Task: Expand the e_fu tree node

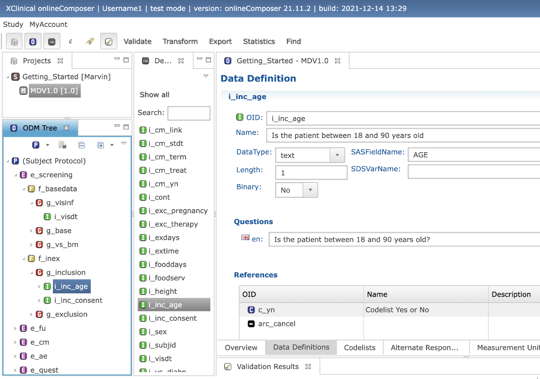Action: 15,328
